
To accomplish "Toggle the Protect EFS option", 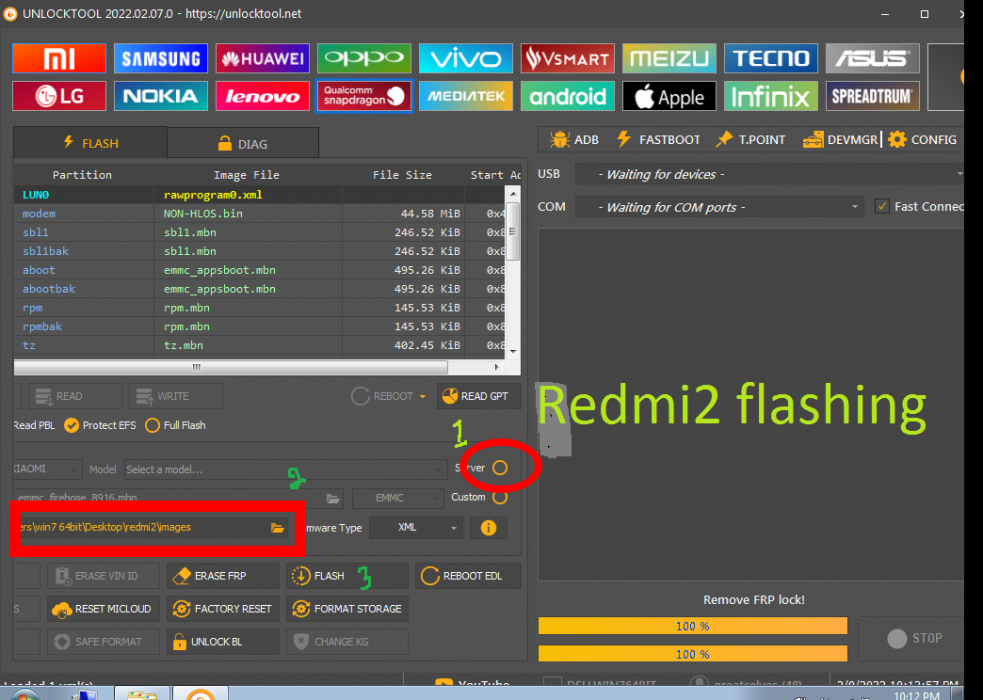I will pyautogui.click(x=100, y=426).
